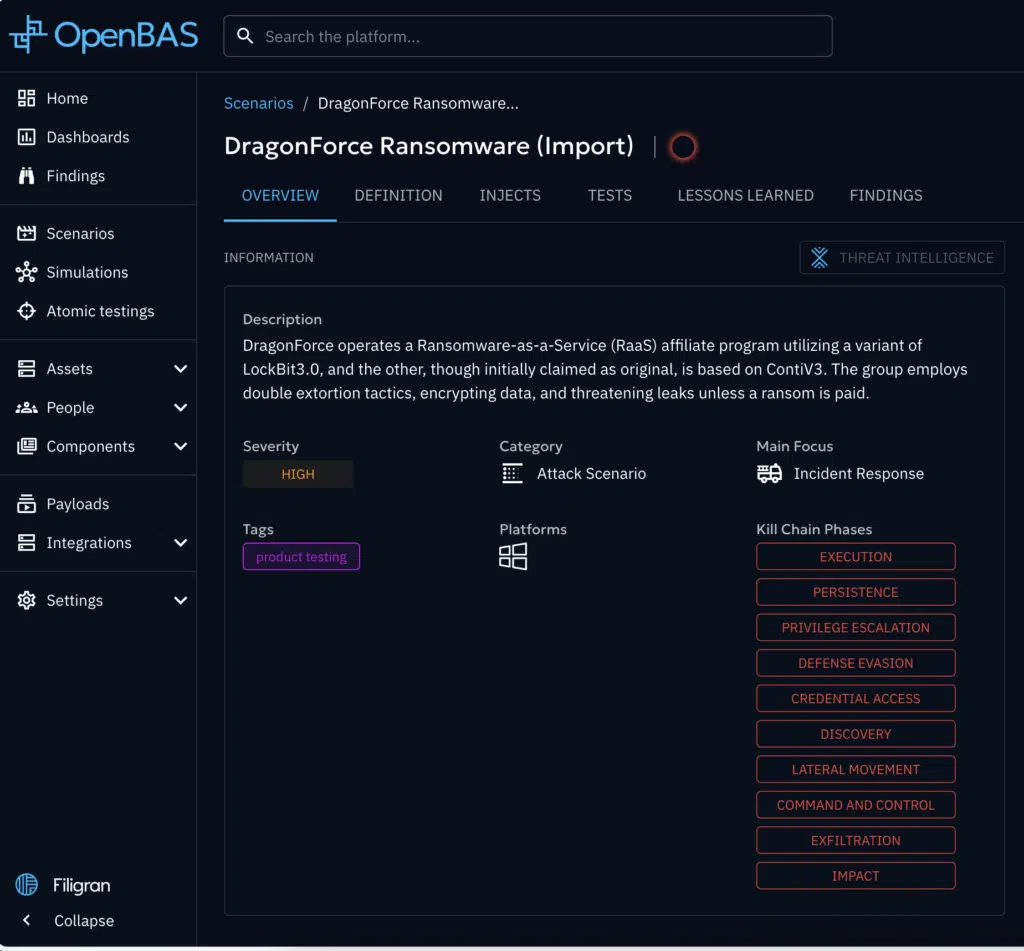
Task: Expand the People submenu arrow
Action: [x=180, y=408]
